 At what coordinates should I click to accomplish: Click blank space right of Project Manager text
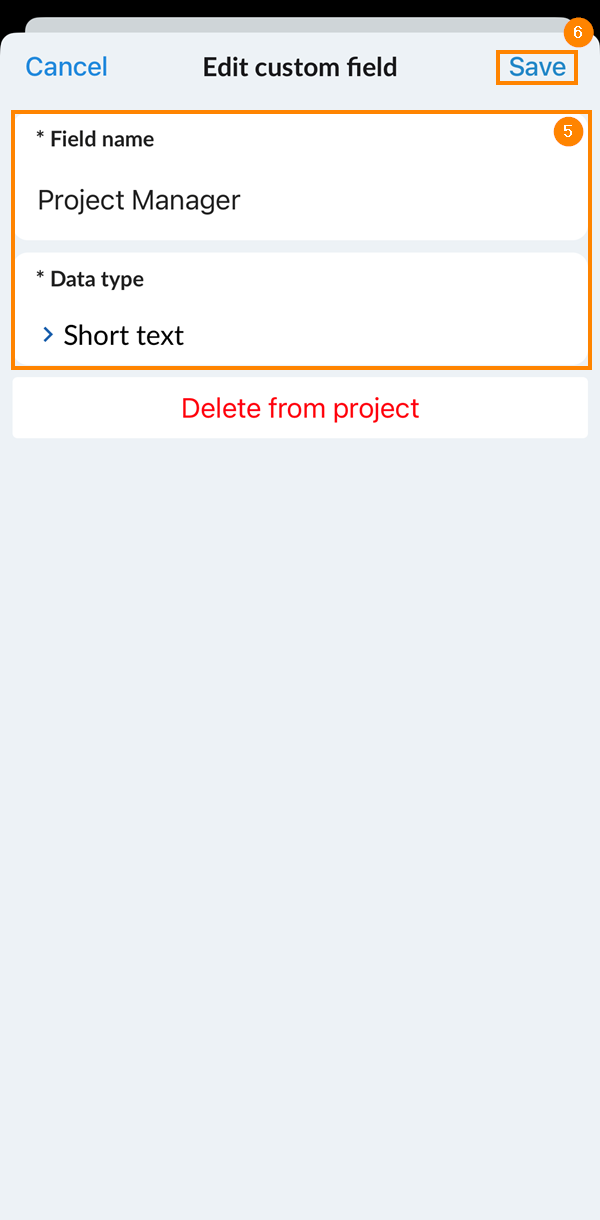point(420,200)
